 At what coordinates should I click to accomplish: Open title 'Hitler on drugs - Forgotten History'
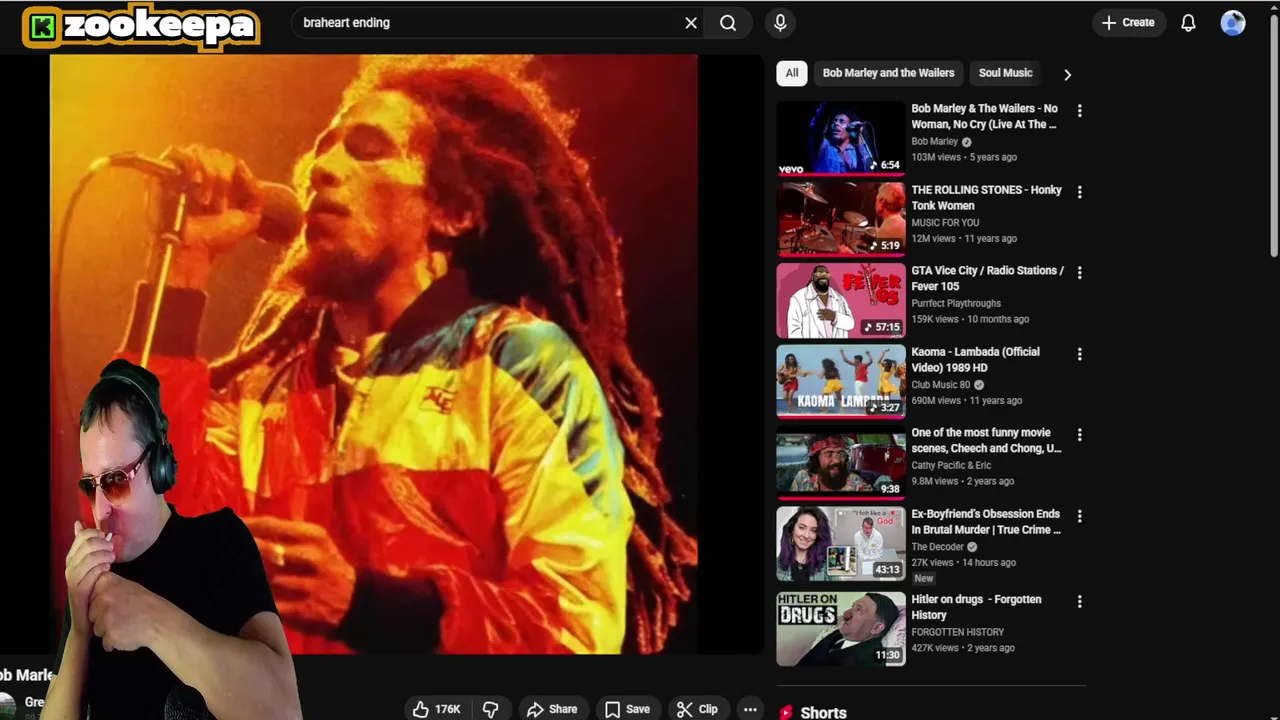[x=977, y=607]
